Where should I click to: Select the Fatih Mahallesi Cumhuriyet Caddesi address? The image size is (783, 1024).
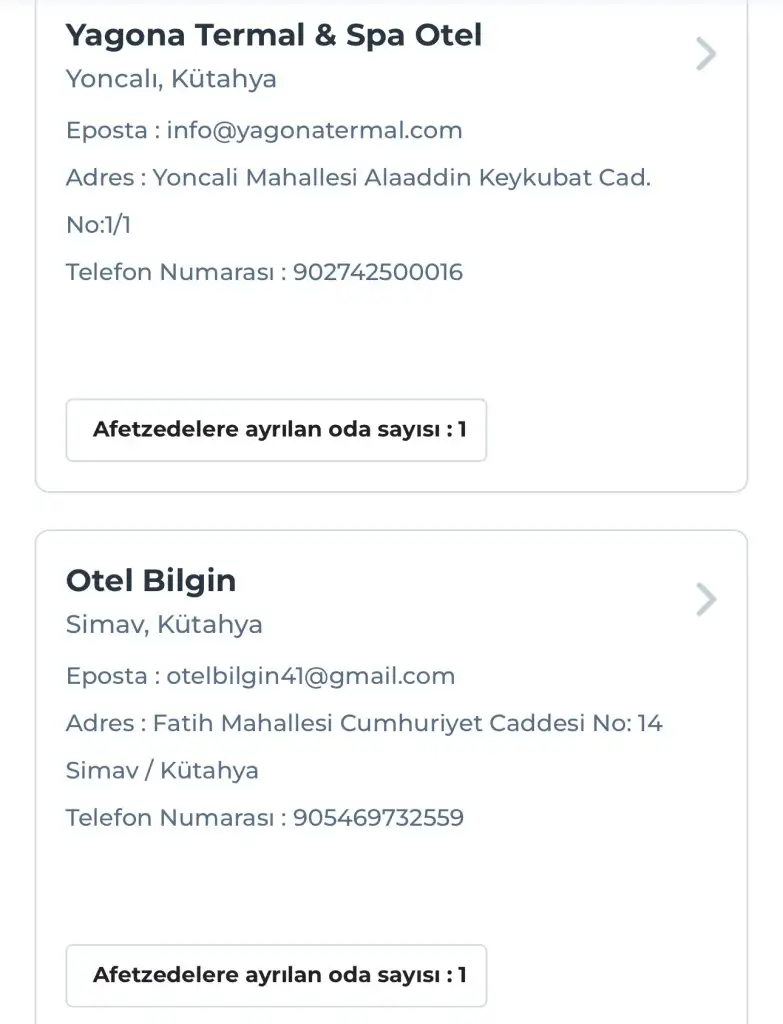364,723
